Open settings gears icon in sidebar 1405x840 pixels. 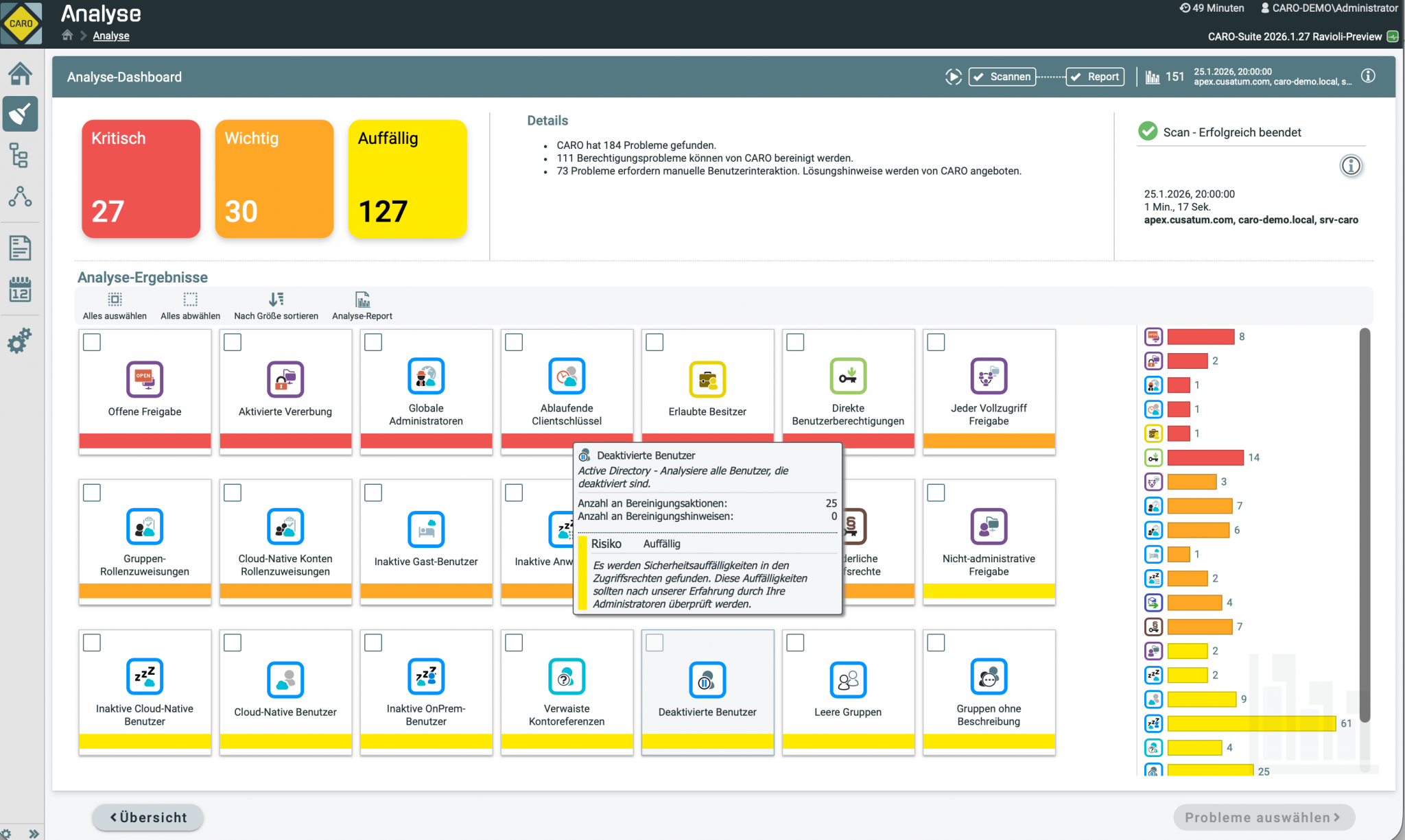20,340
